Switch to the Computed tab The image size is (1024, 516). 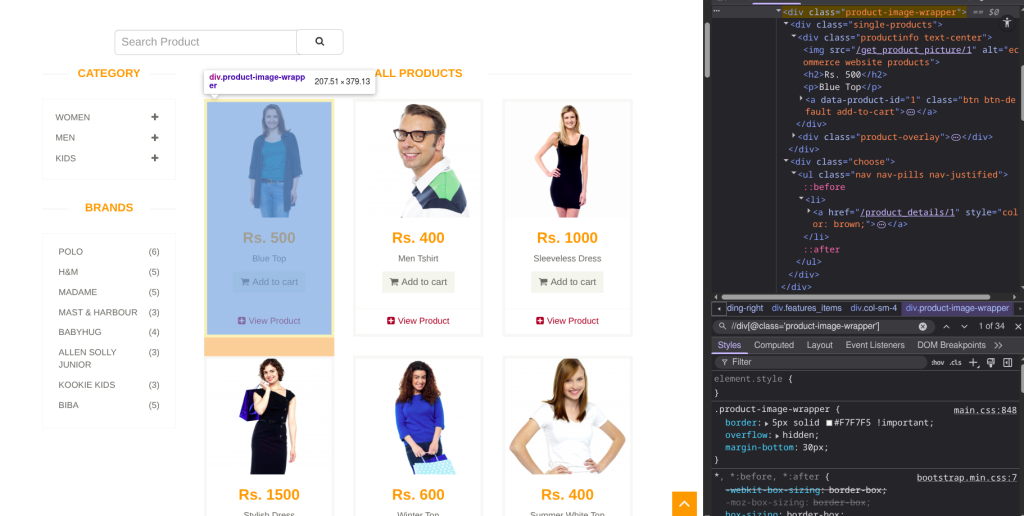click(773, 345)
